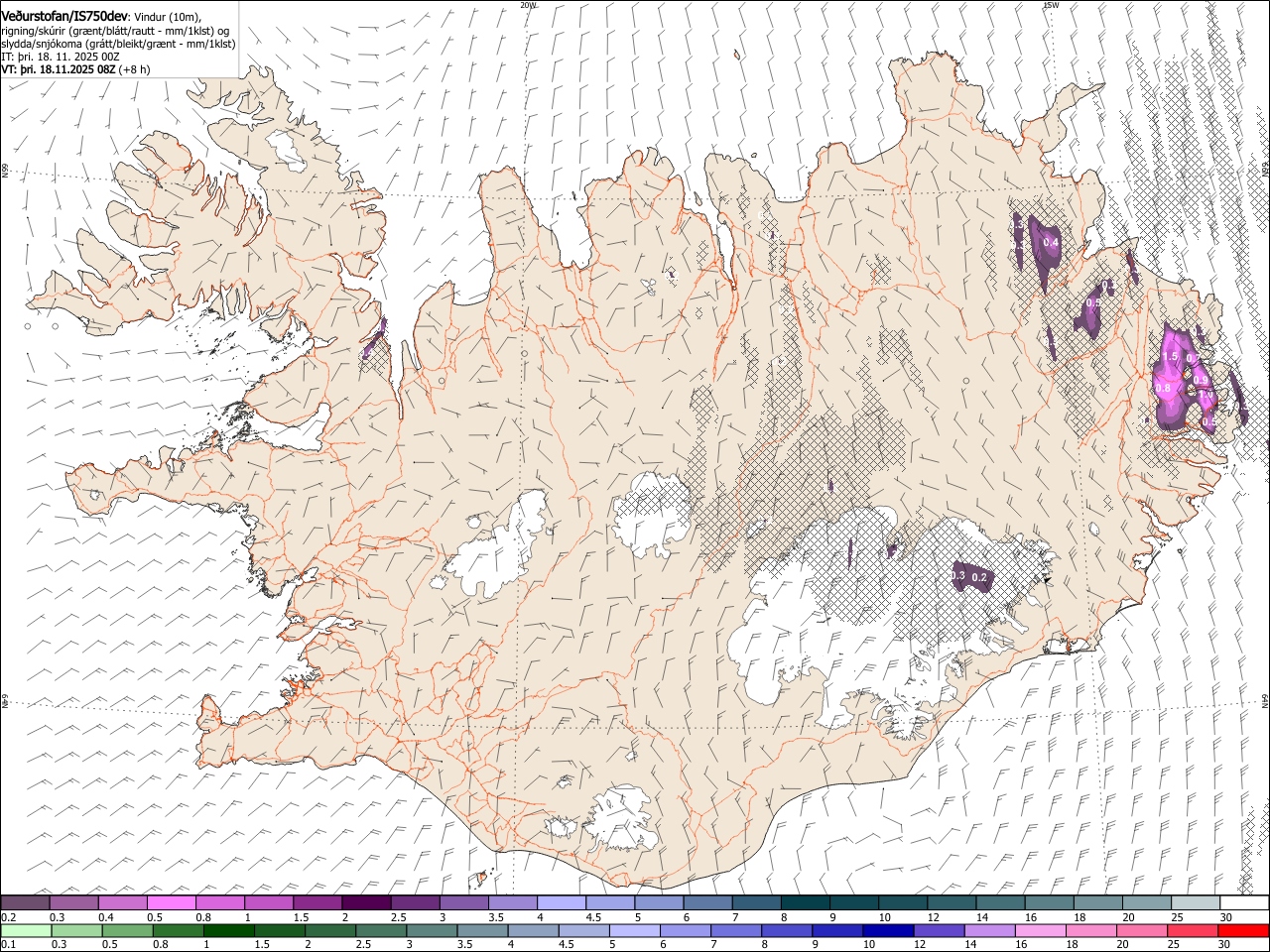Pick the top-row swatch starting at 6
The image size is (1270, 952).
pyautogui.click(x=707, y=902)
